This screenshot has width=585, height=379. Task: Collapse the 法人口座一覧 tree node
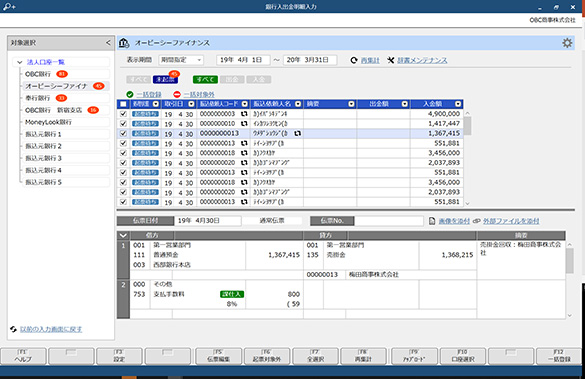(x=19, y=62)
